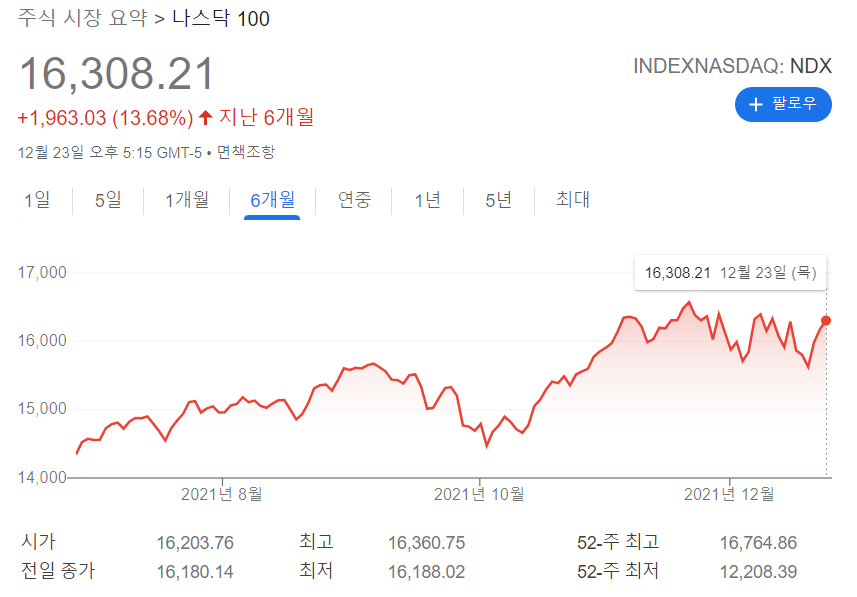This screenshot has height=597, width=857.
Task: Click the 지난 6개월 period text
Action: coord(267,117)
